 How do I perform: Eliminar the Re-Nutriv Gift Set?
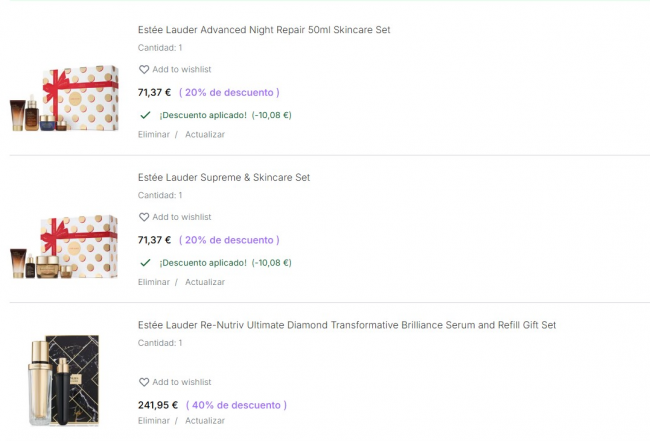click(x=153, y=421)
